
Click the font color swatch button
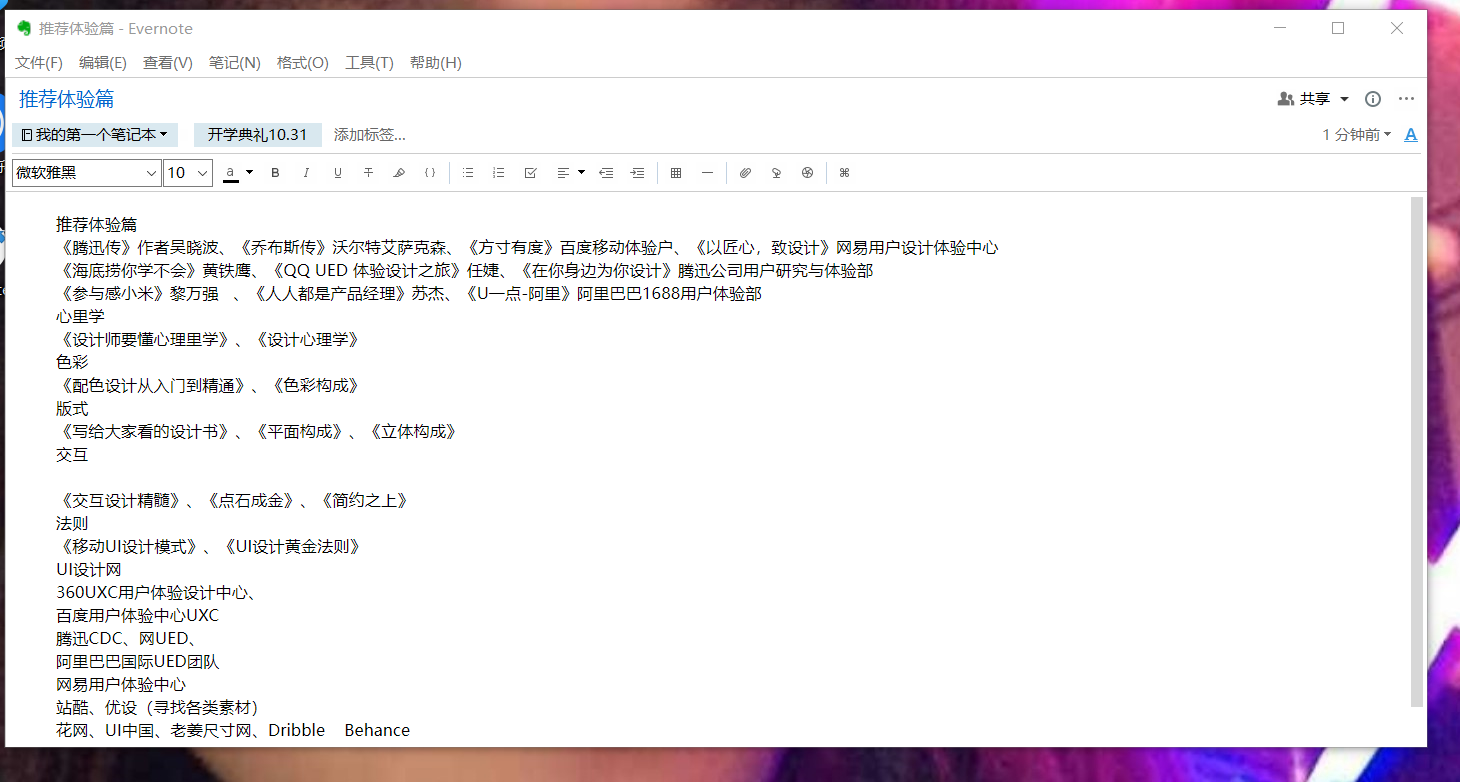click(231, 173)
